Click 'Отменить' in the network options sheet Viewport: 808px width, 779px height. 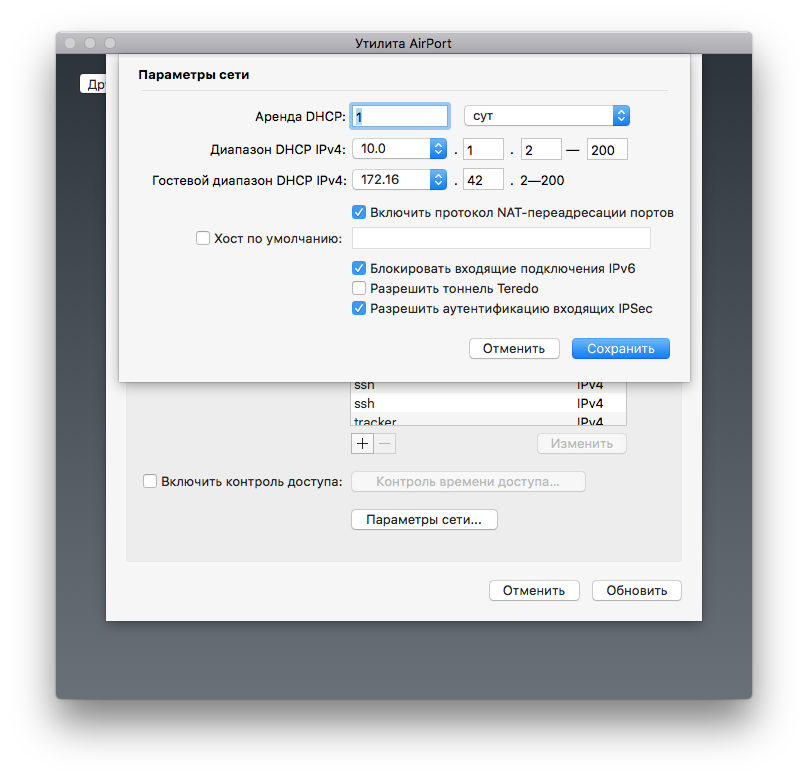514,349
